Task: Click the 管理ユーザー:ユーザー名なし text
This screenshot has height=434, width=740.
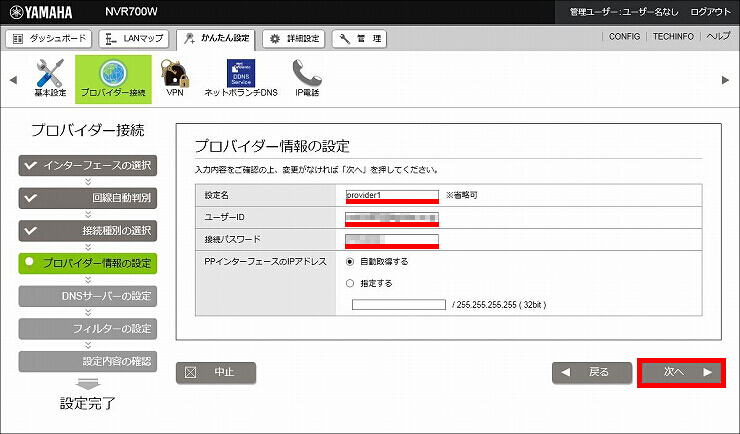Action: click(x=624, y=12)
